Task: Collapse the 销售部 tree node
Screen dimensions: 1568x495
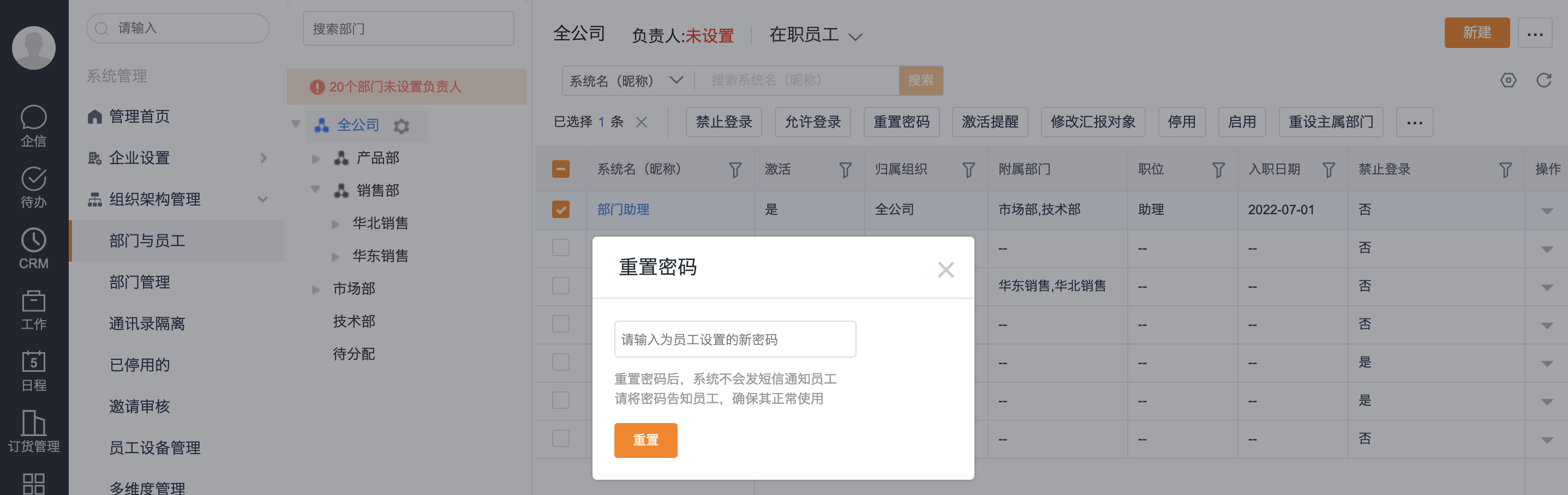Action: coord(315,190)
